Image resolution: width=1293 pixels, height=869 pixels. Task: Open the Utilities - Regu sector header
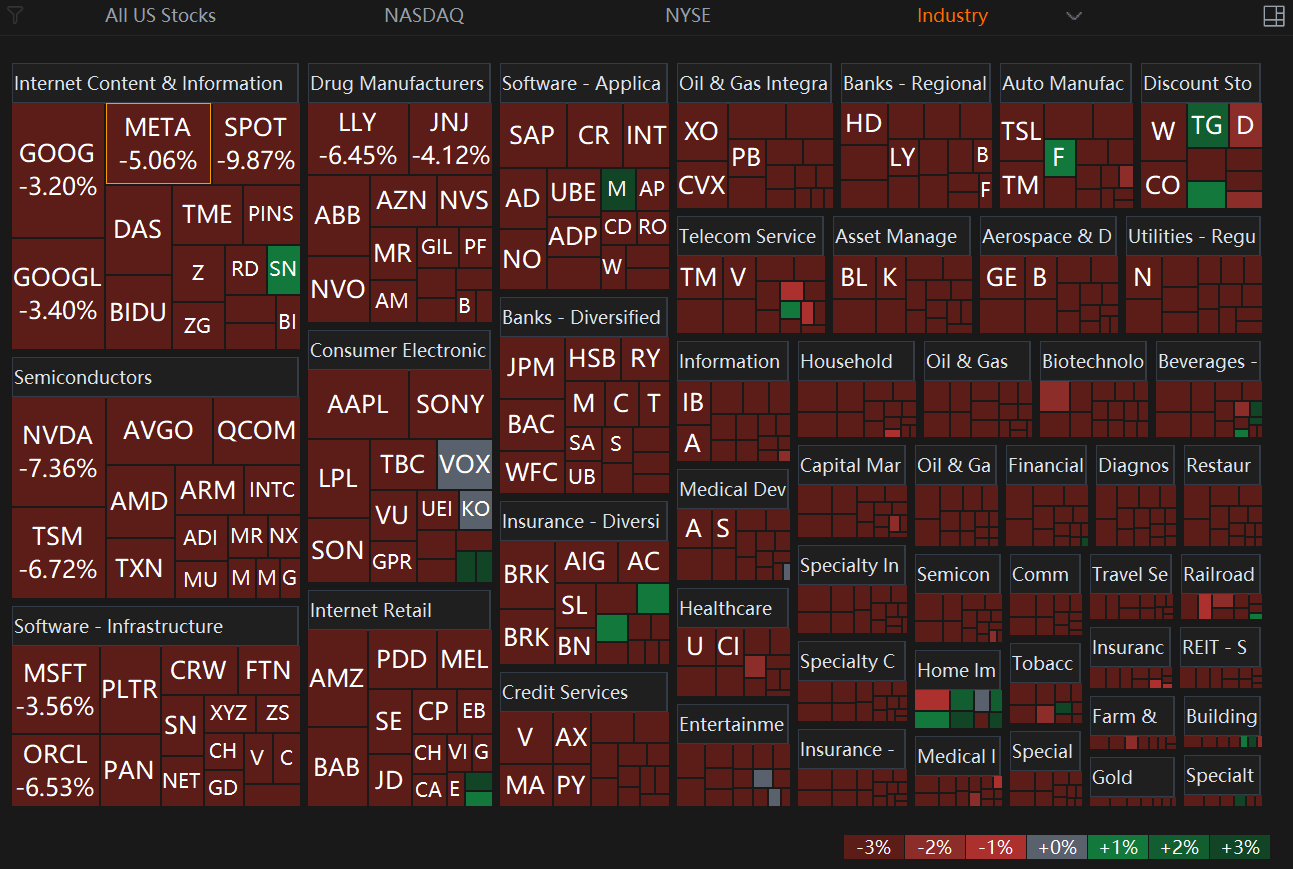tap(1193, 237)
